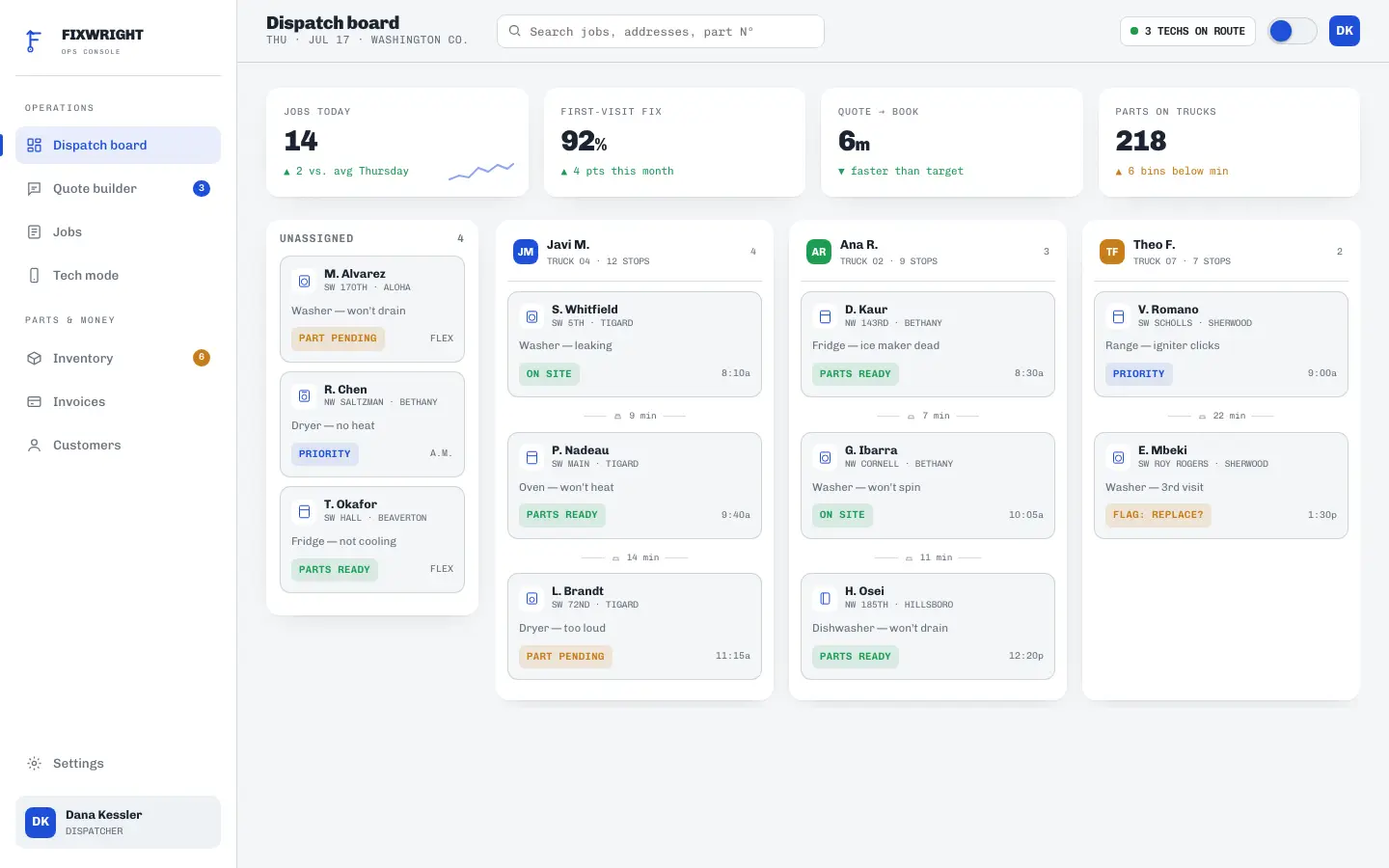Image resolution: width=1389 pixels, height=868 pixels.
Task: Click the Jobs Today sparkline chart
Action: [481, 171]
